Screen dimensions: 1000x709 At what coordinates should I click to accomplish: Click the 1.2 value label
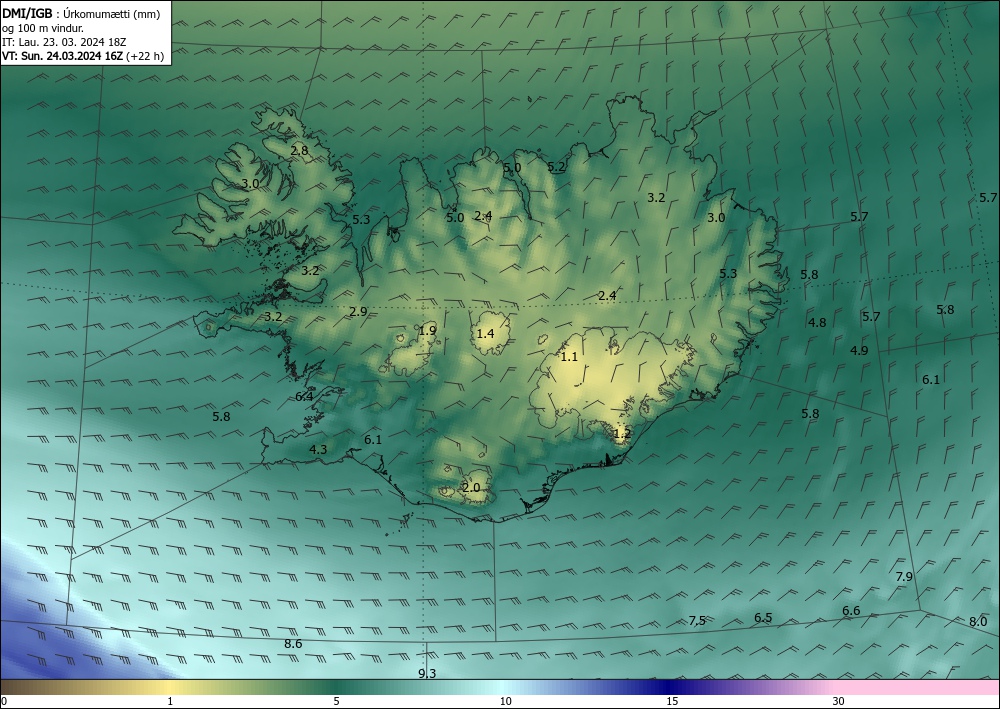(622, 434)
